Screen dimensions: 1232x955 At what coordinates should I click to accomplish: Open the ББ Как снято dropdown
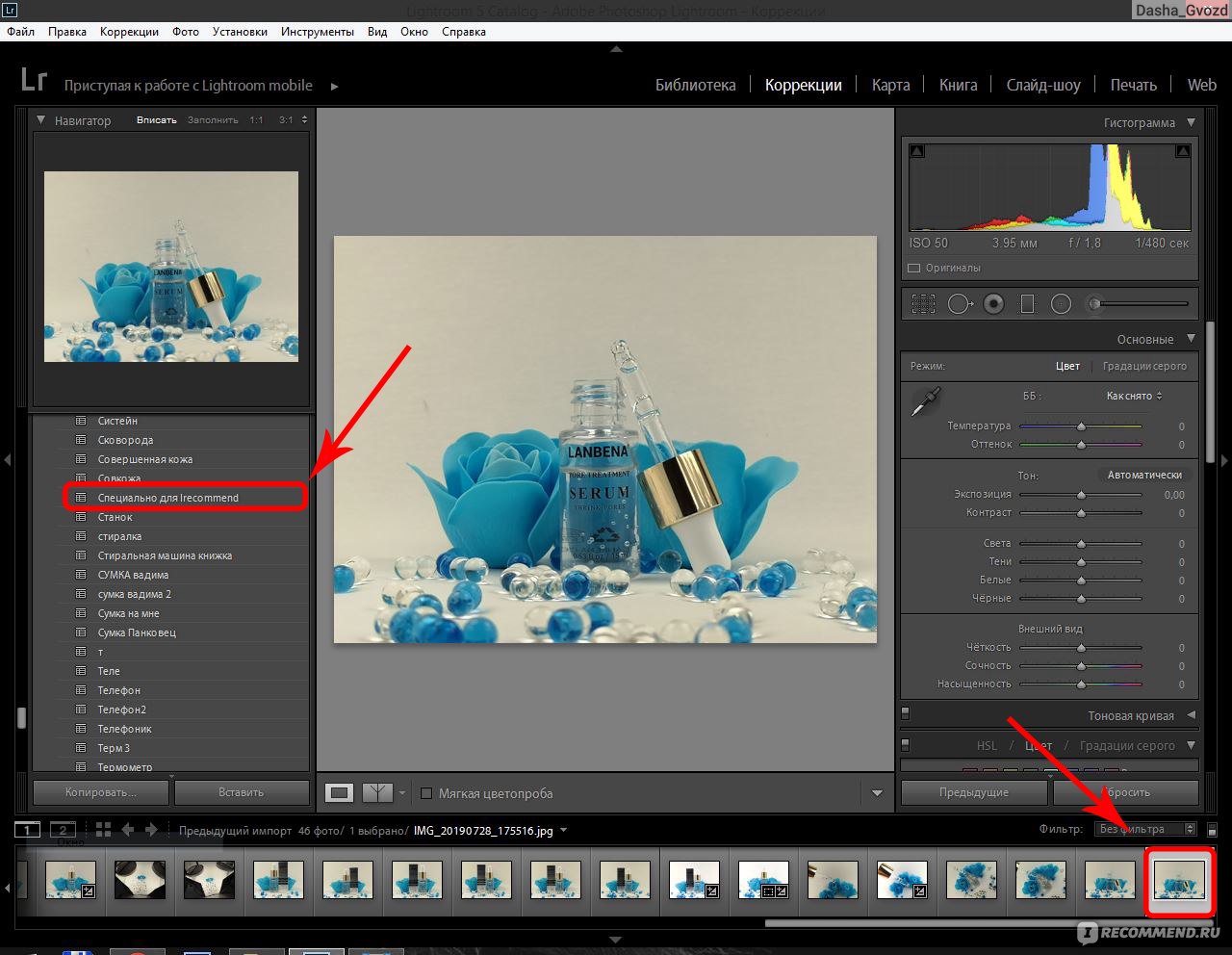tap(1134, 396)
